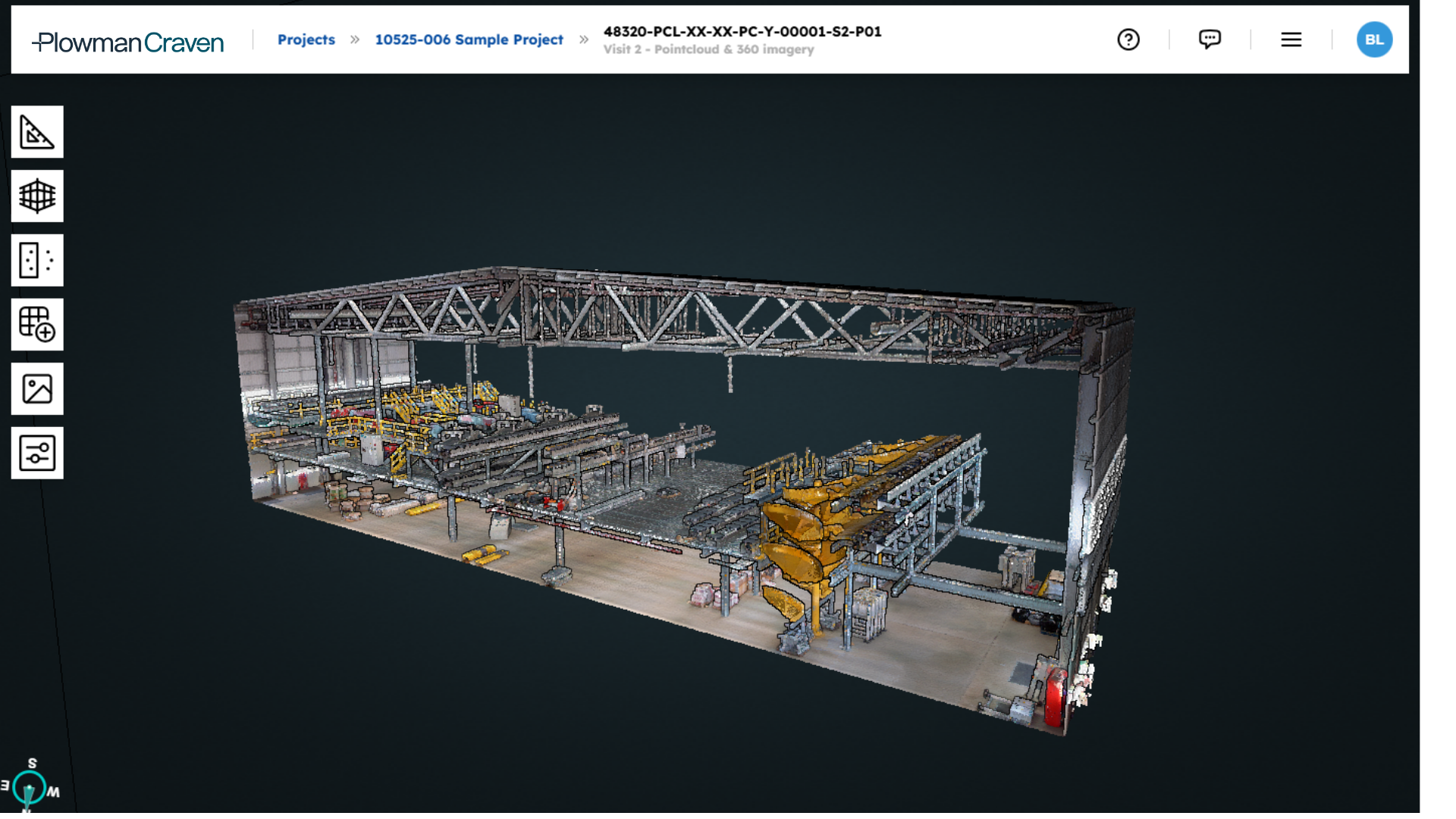
Task: Open the wireframe globe view tool
Action: coord(37,196)
